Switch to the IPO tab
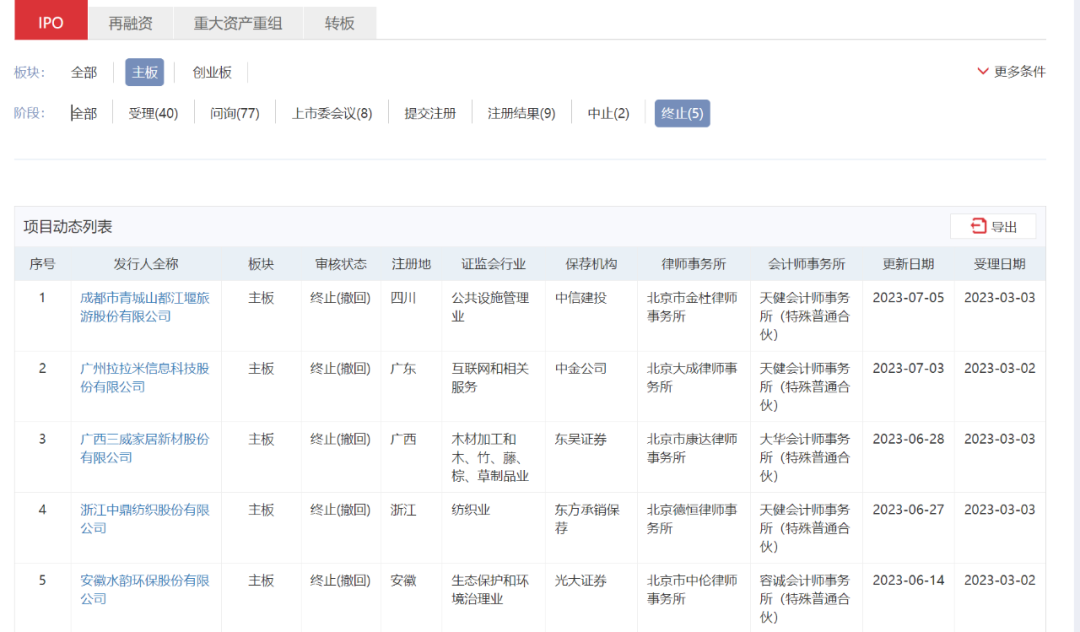Image resolution: width=1080 pixels, height=632 pixels. [x=49, y=21]
